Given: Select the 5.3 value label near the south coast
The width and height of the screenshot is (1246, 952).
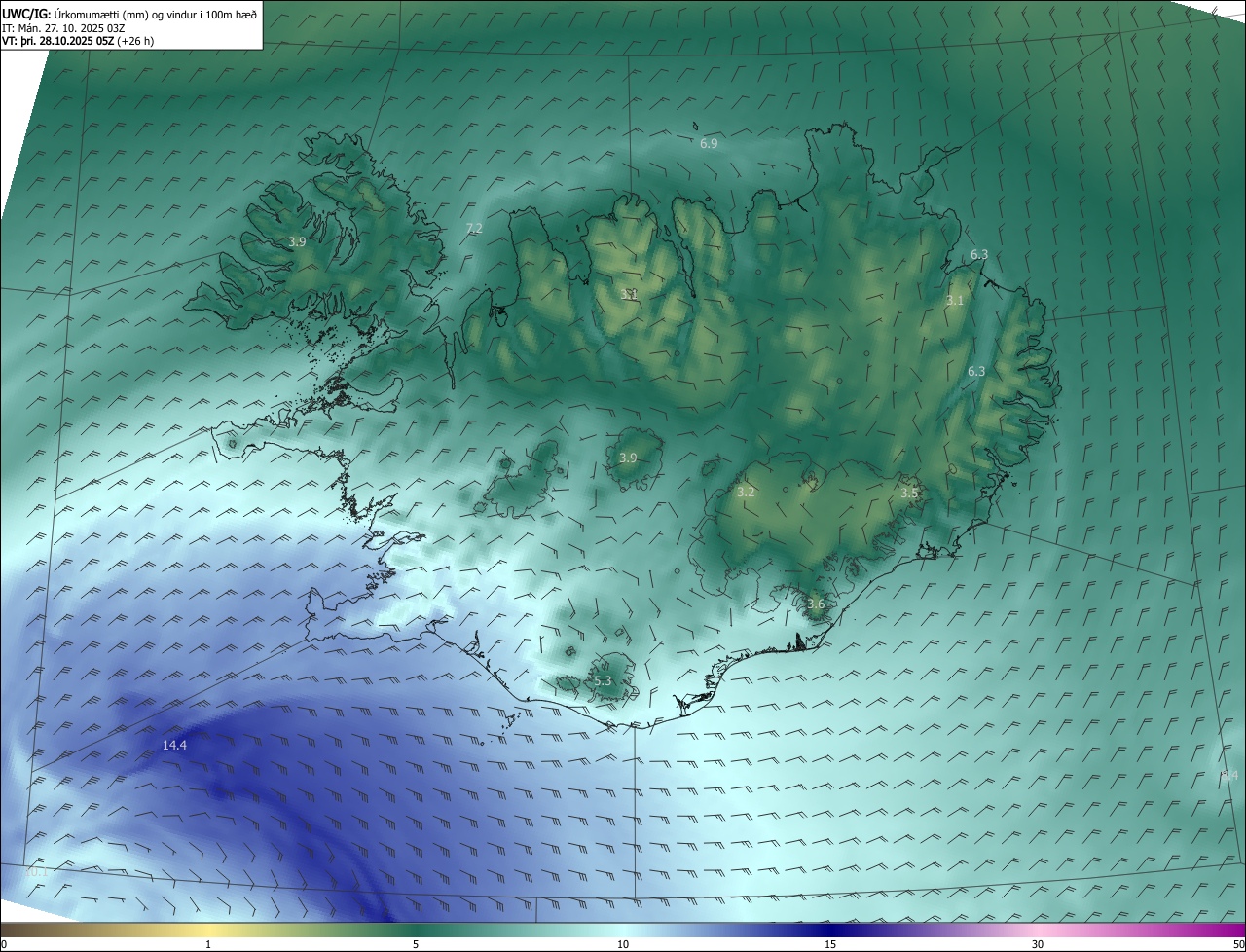Looking at the screenshot, I should (603, 680).
